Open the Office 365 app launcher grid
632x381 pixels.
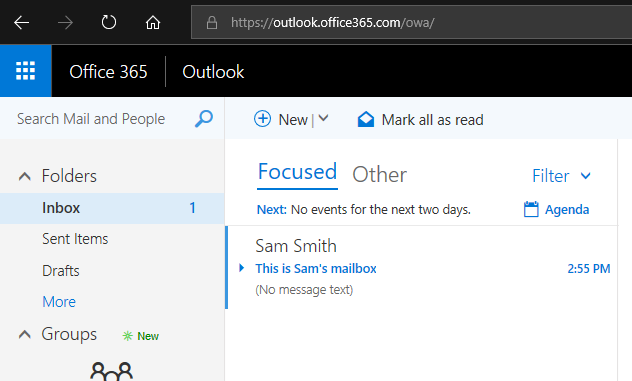25,71
